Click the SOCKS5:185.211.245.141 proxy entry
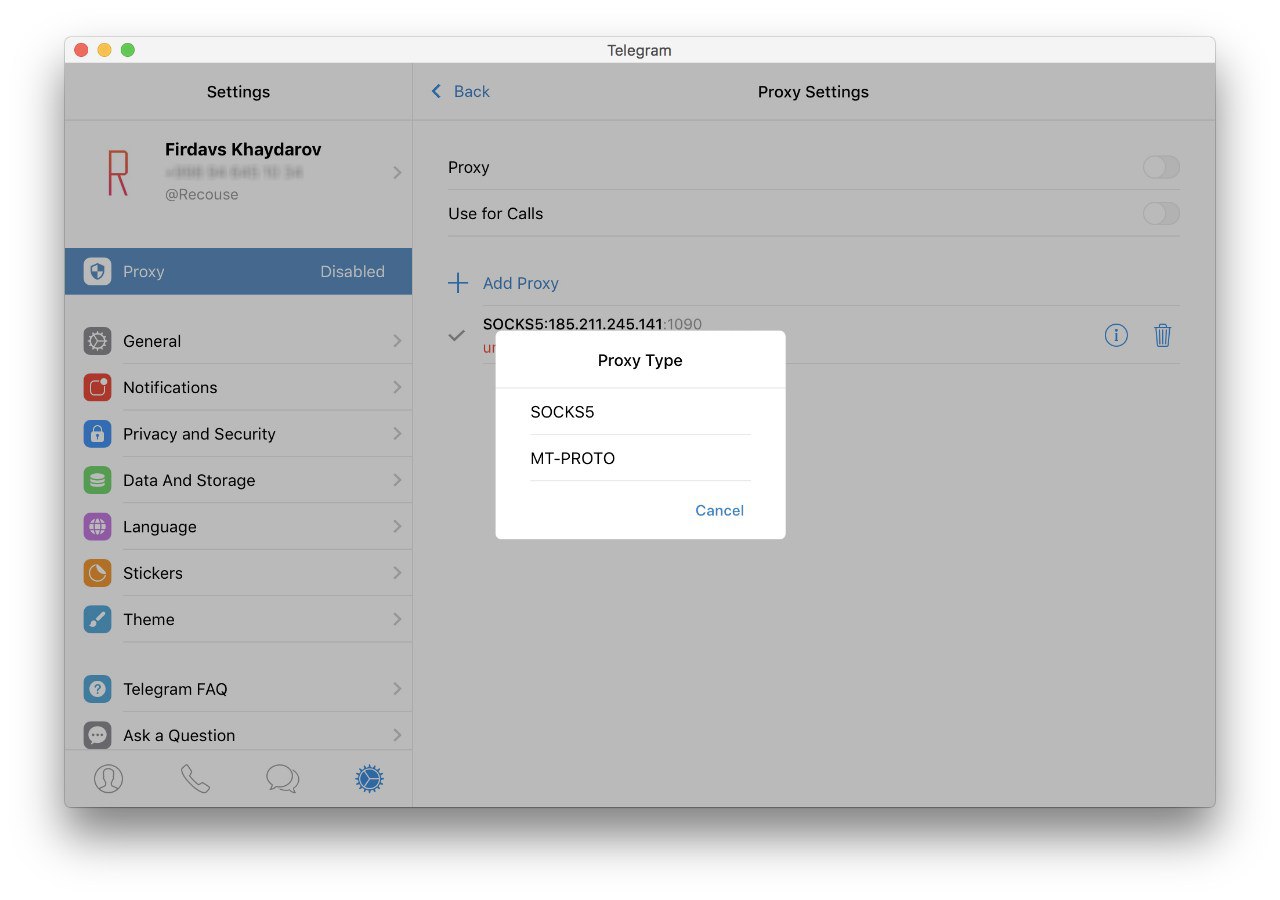 point(592,324)
